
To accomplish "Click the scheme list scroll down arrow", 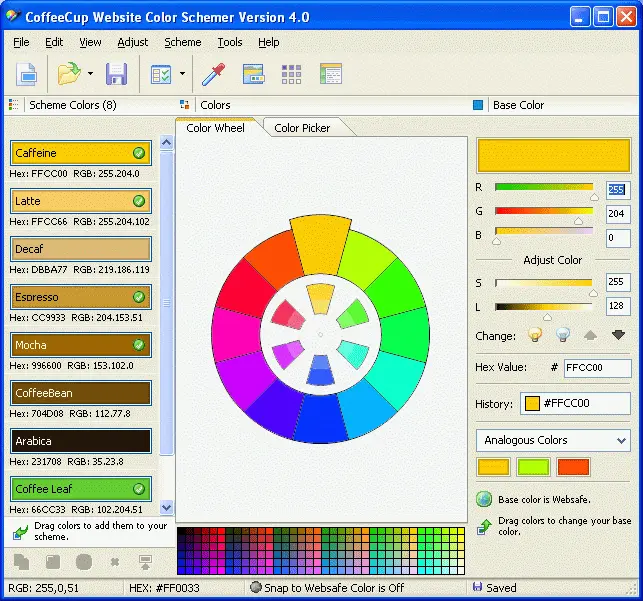I will click(x=166, y=508).
